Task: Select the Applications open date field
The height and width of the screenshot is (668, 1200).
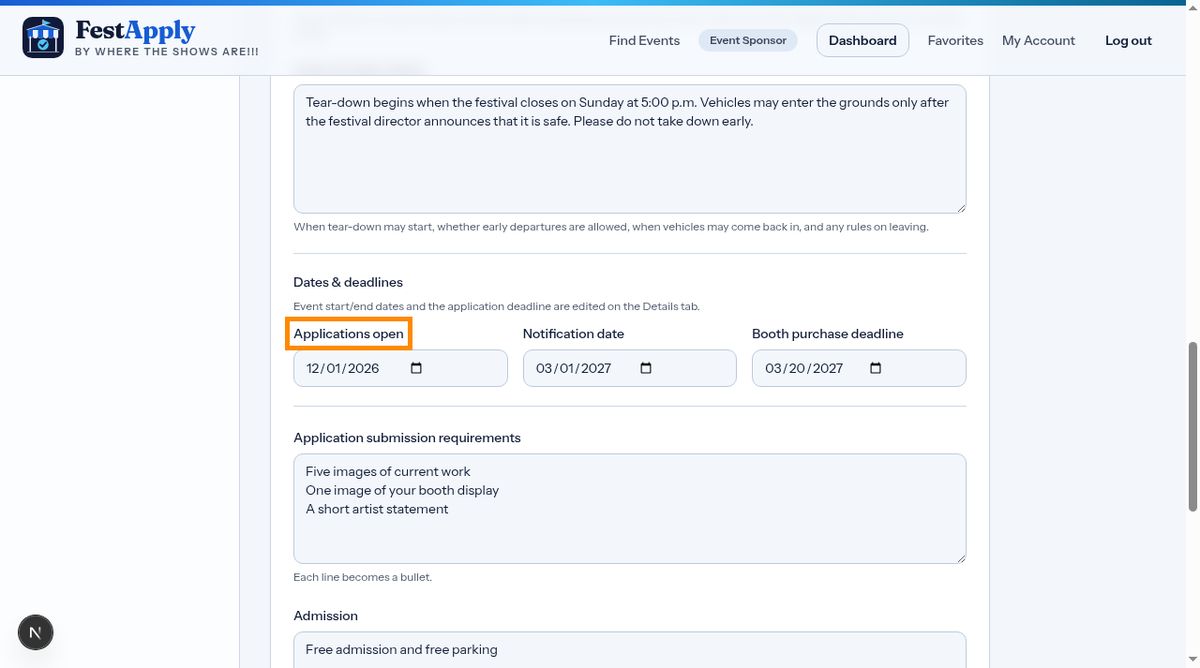Action: click(x=400, y=368)
